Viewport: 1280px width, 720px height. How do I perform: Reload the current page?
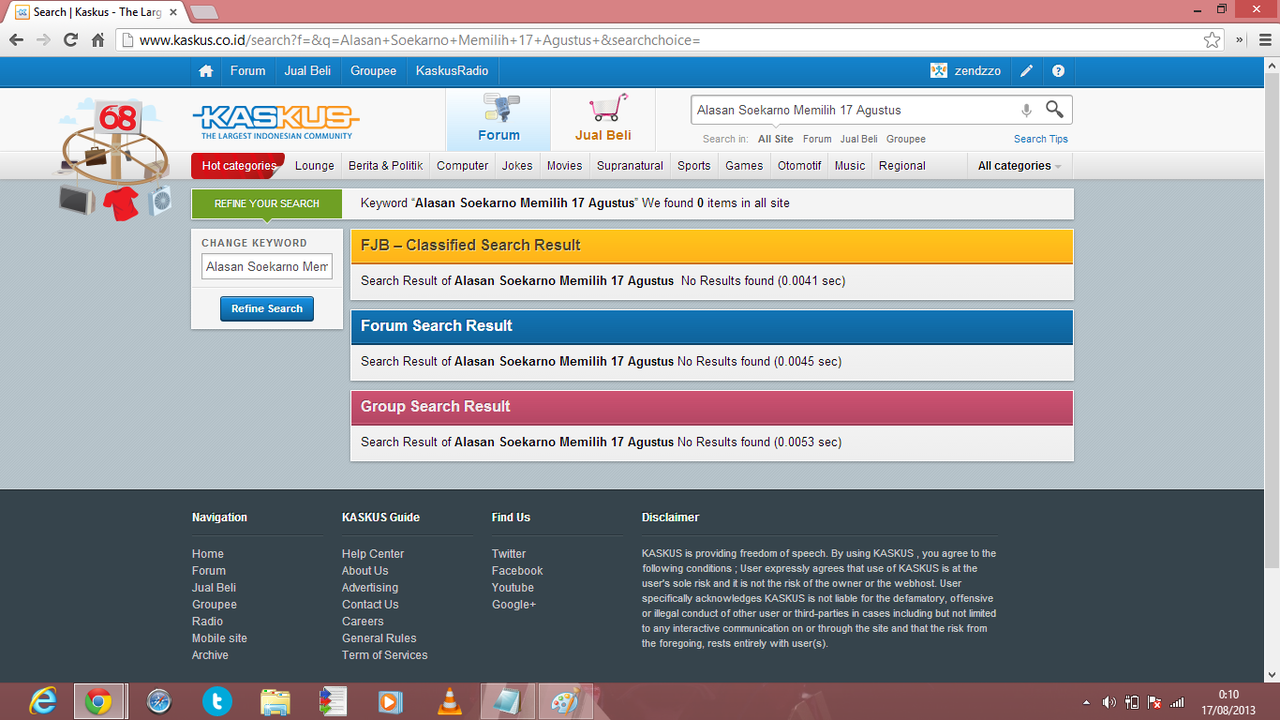[70, 40]
